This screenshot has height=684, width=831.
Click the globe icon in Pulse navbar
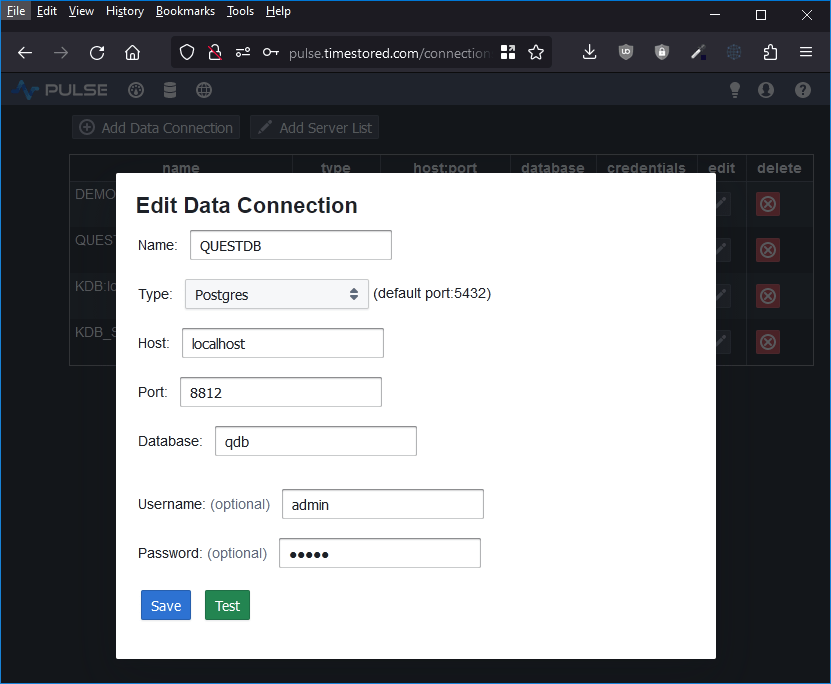(x=204, y=90)
